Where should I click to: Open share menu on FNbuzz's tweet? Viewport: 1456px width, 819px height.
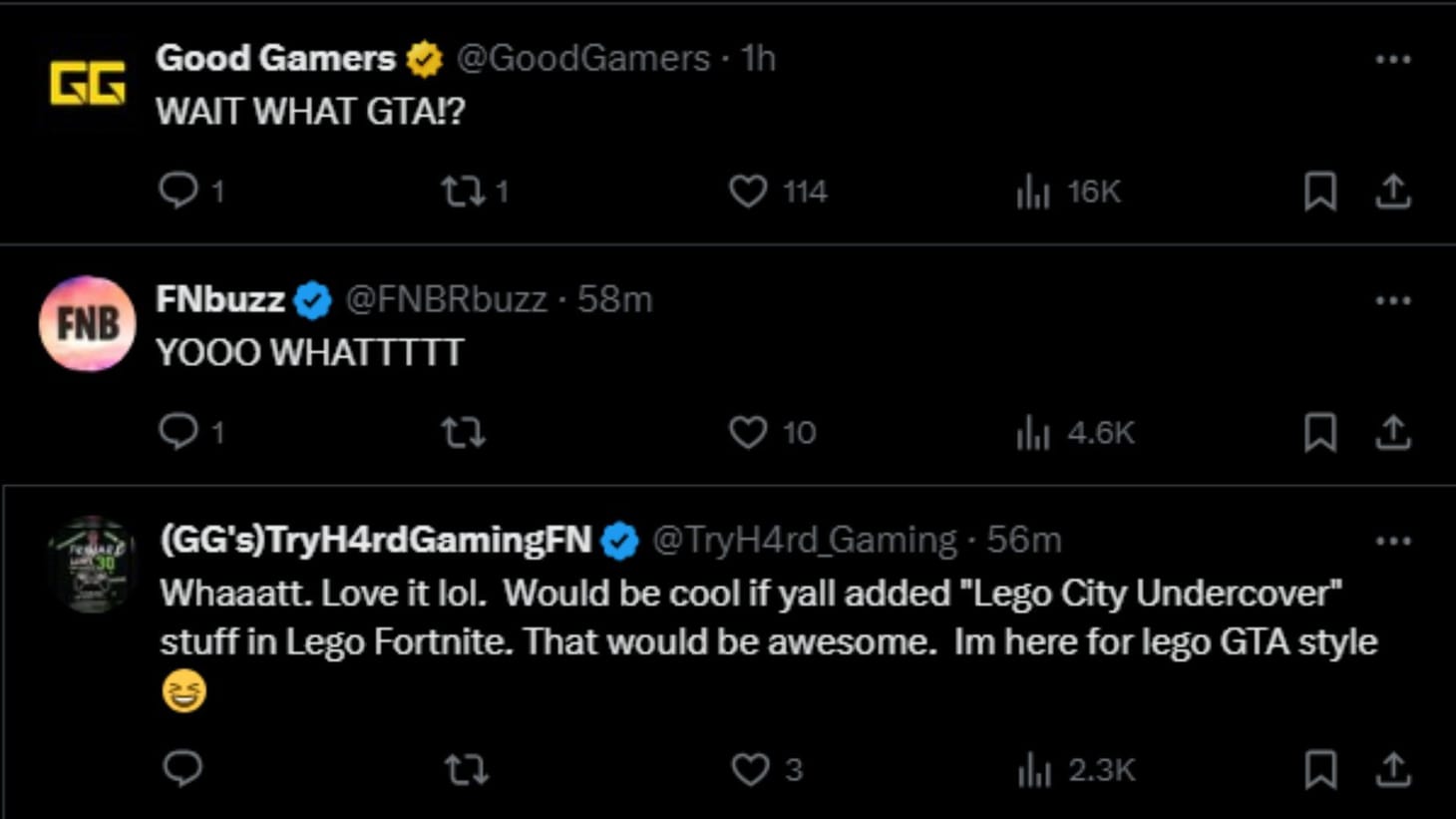pyautogui.click(x=1393, y=432)
